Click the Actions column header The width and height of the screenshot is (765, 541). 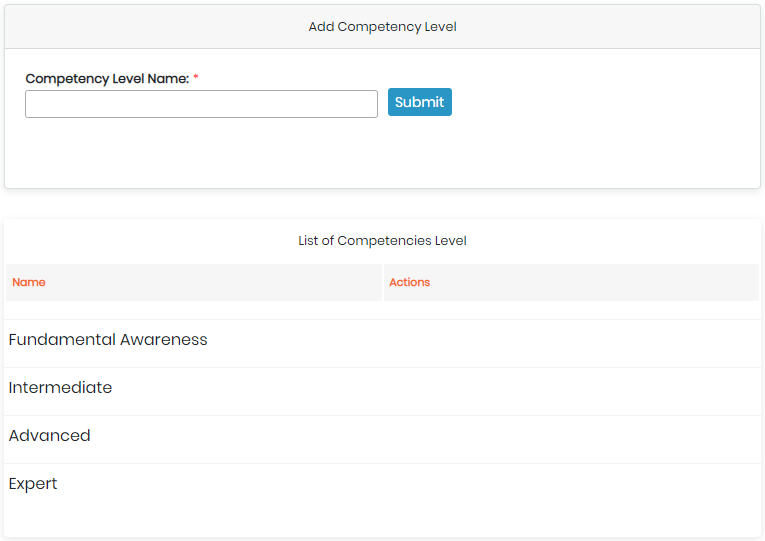coord(571,282)
